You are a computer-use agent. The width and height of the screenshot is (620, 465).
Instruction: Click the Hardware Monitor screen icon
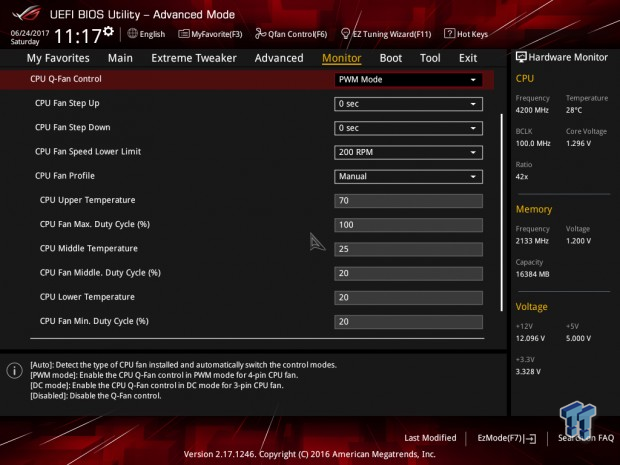click(521, 57)
